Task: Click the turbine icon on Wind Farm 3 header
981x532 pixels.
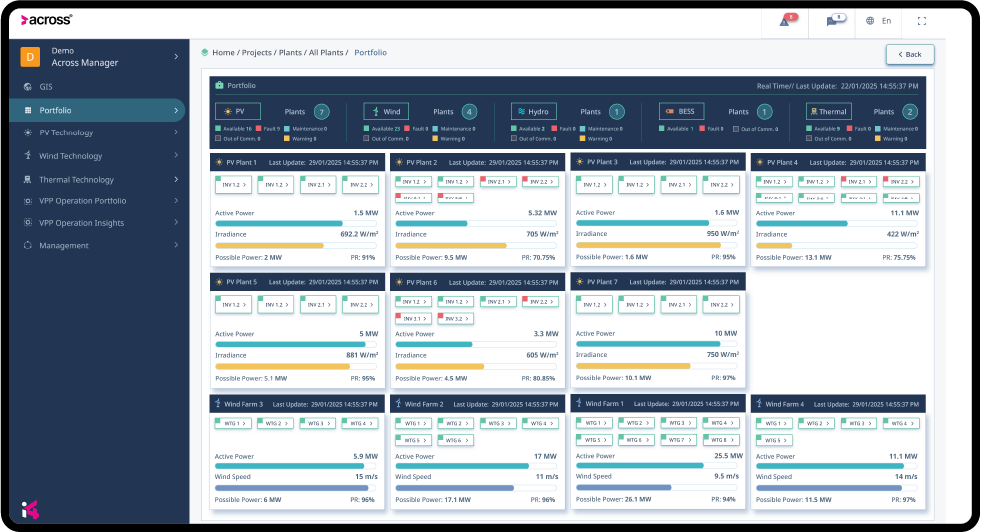Action: 218,404
